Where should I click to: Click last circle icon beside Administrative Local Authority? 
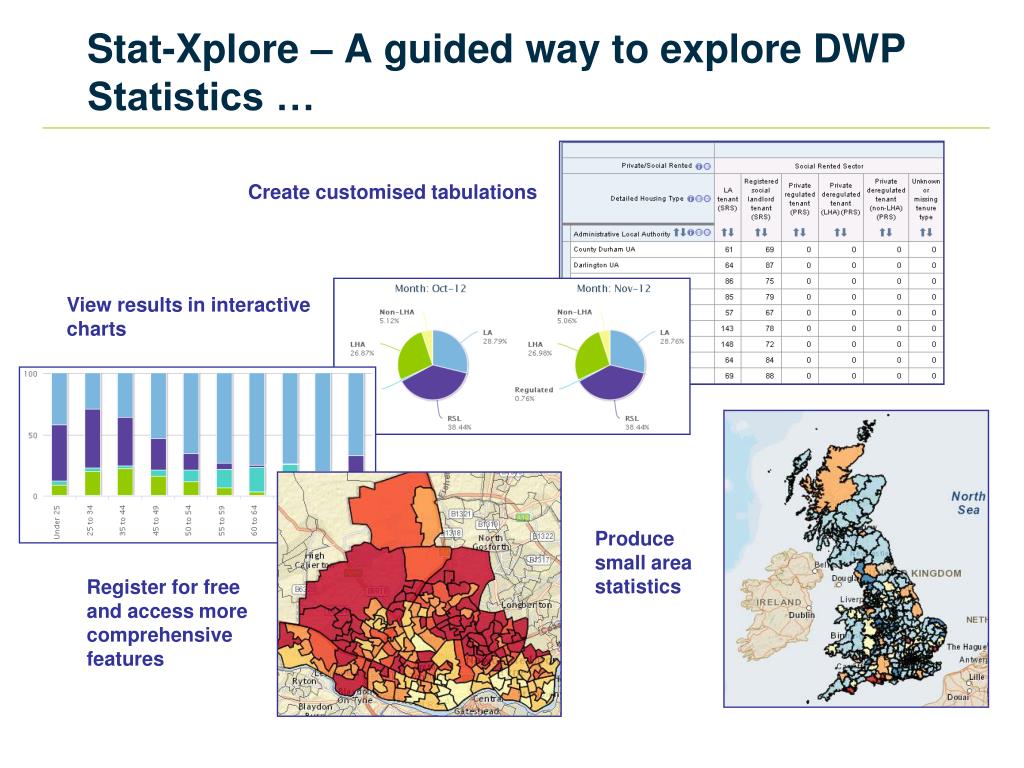[707, 232]
